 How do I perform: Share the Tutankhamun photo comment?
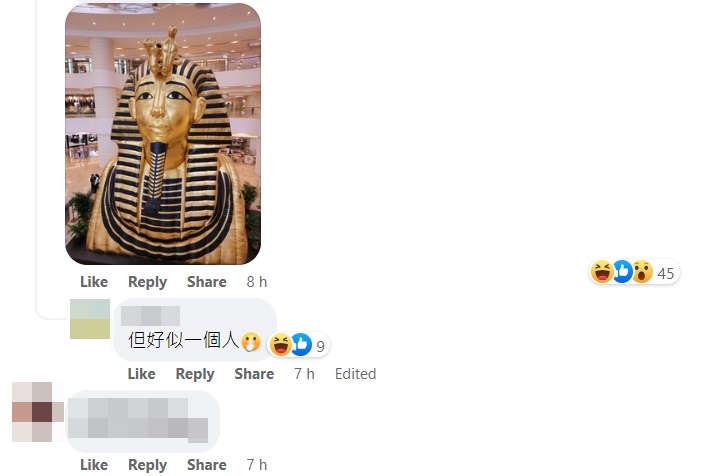point(207,282)
